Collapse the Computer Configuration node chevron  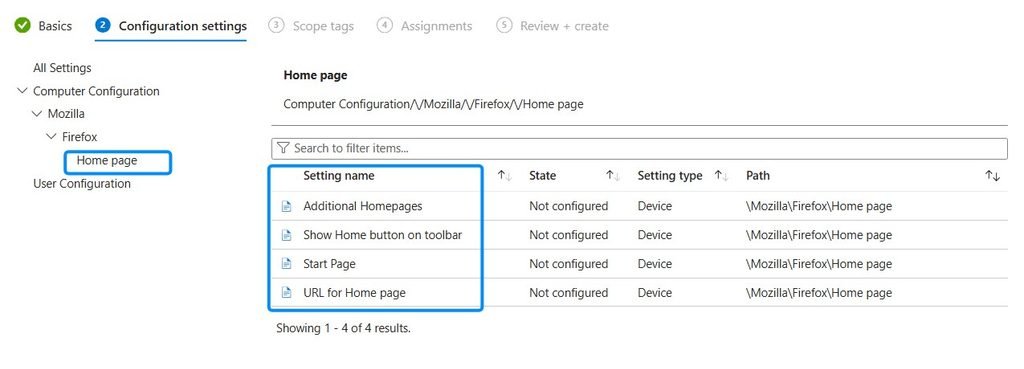pos(23,91)
